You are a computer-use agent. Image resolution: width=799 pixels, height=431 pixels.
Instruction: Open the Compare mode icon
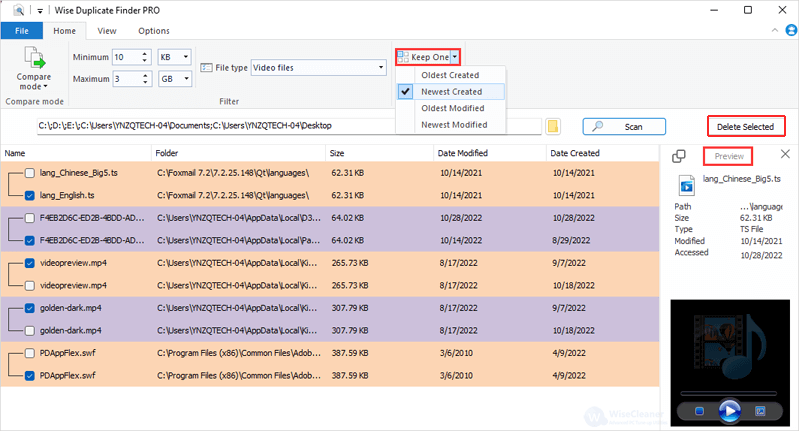34,57
